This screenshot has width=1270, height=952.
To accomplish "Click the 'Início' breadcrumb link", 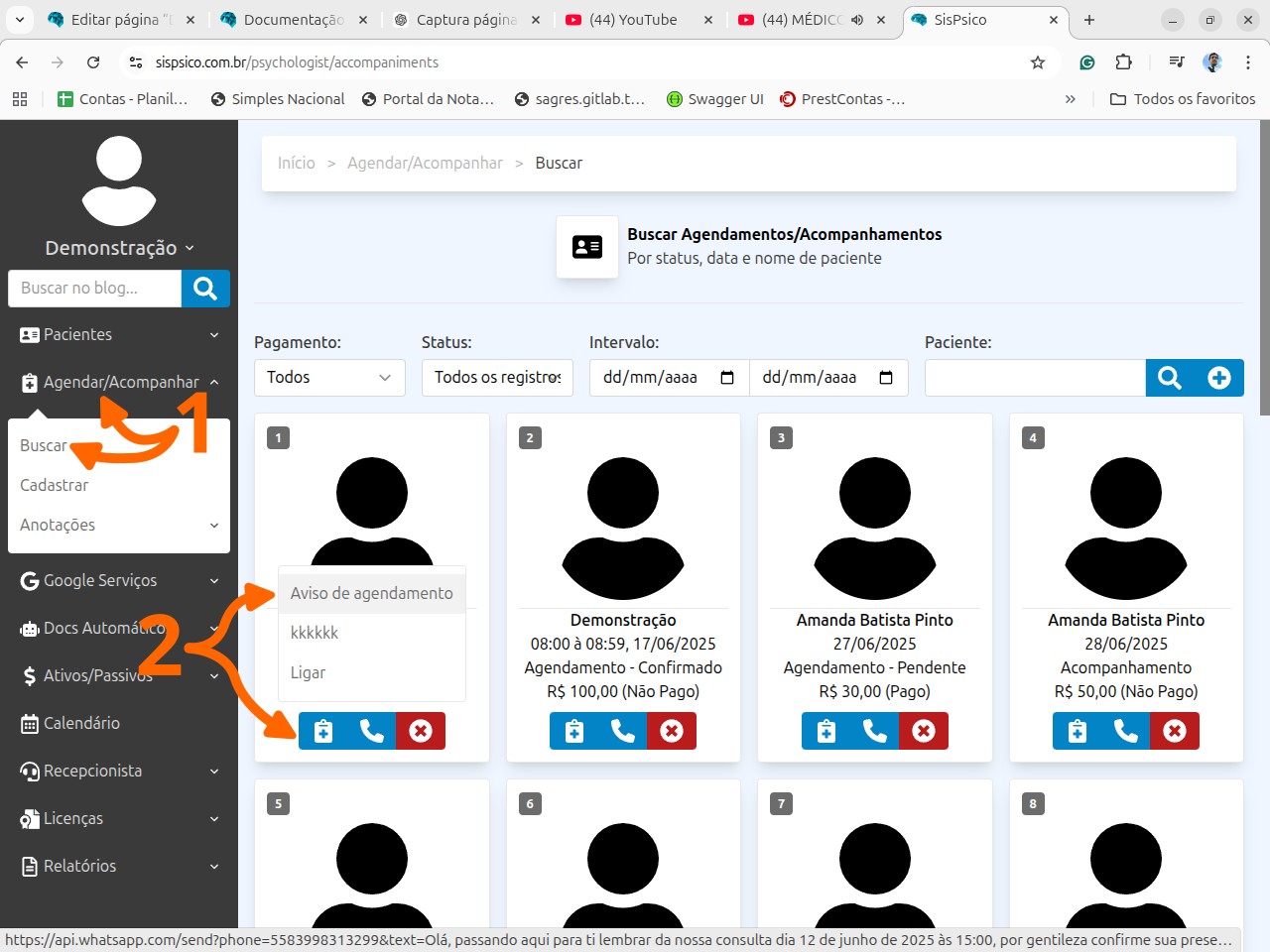I will click(296, 164).
